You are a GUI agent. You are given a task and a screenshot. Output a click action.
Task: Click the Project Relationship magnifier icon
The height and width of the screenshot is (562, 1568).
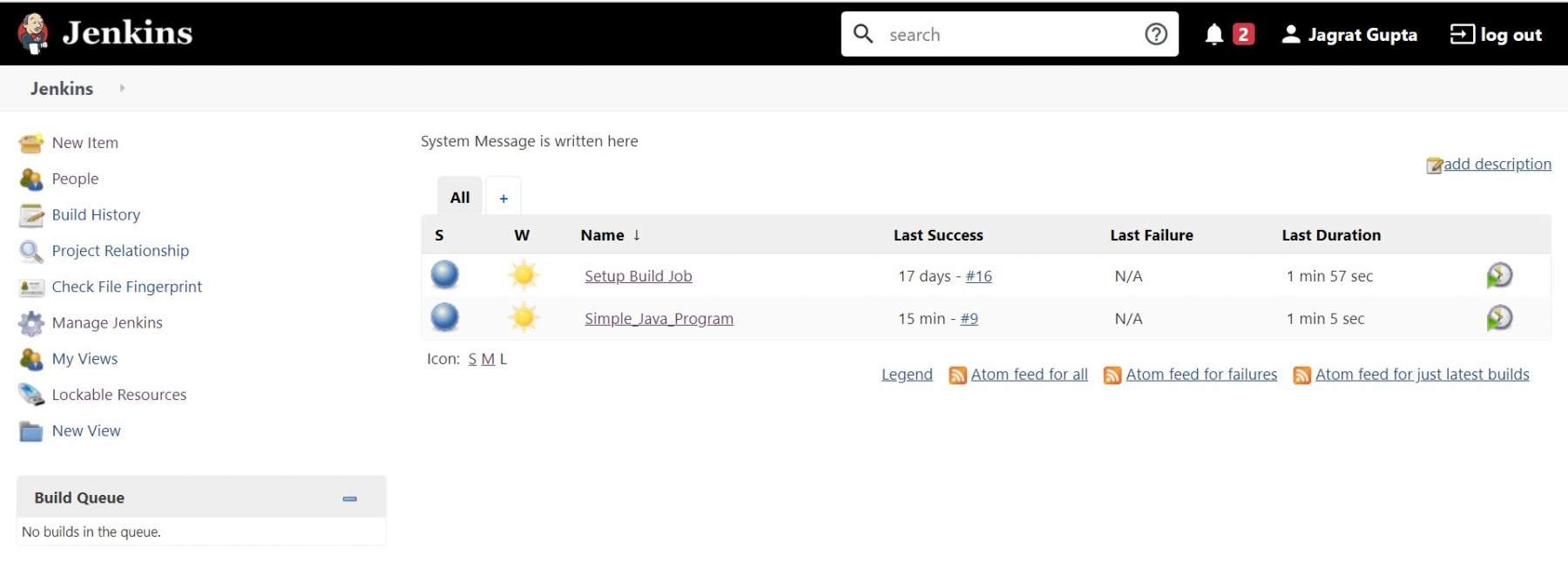pyautogui.click(x=31, y=251)
